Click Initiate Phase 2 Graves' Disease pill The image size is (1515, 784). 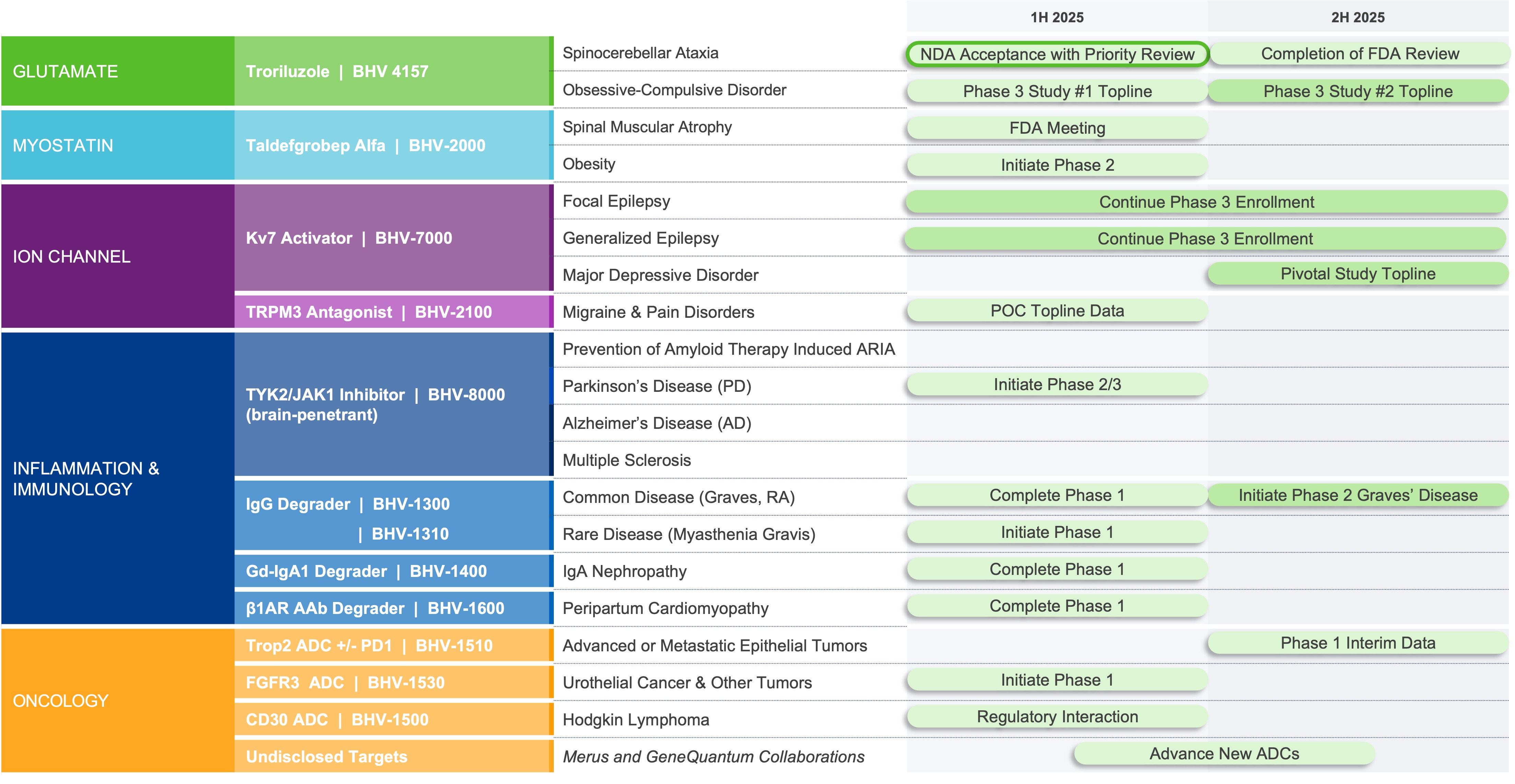click(1357, 495)
